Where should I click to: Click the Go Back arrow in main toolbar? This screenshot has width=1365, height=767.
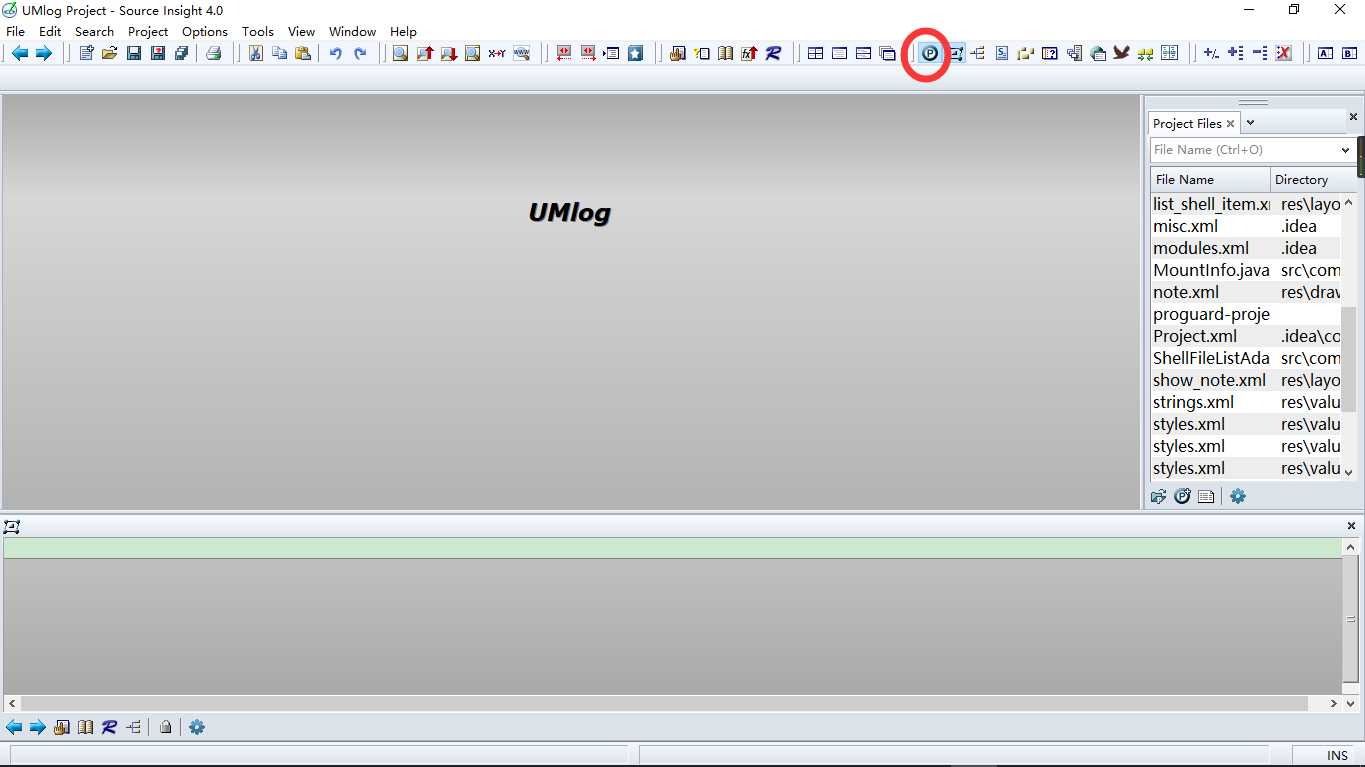(x=19, y=53)
